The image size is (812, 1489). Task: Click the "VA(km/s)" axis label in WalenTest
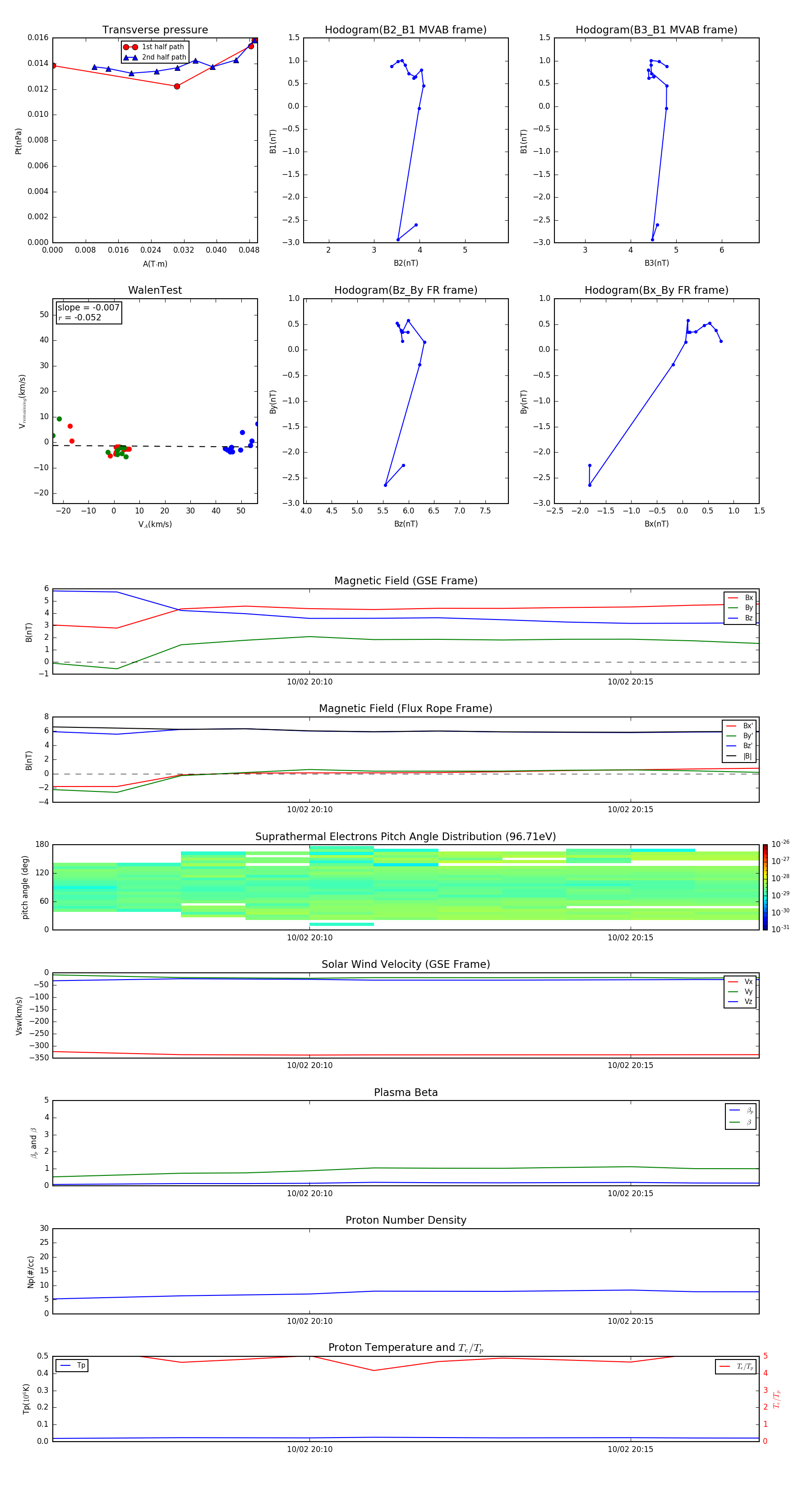[x=155, y=524]
